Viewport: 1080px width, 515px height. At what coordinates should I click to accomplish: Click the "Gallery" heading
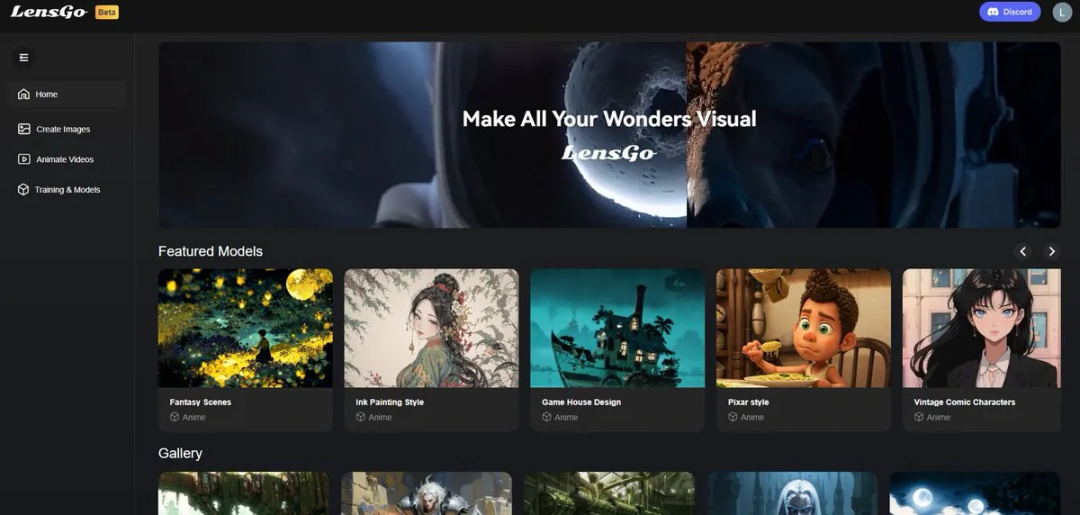click(x=180, y=453)
